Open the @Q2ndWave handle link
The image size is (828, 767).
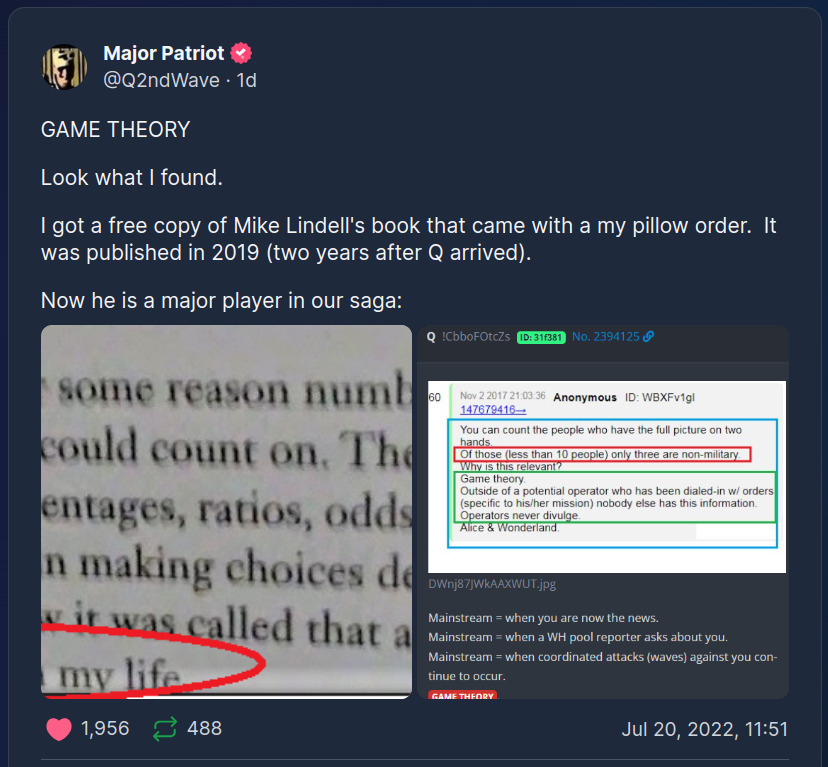[x=162, y=80]
